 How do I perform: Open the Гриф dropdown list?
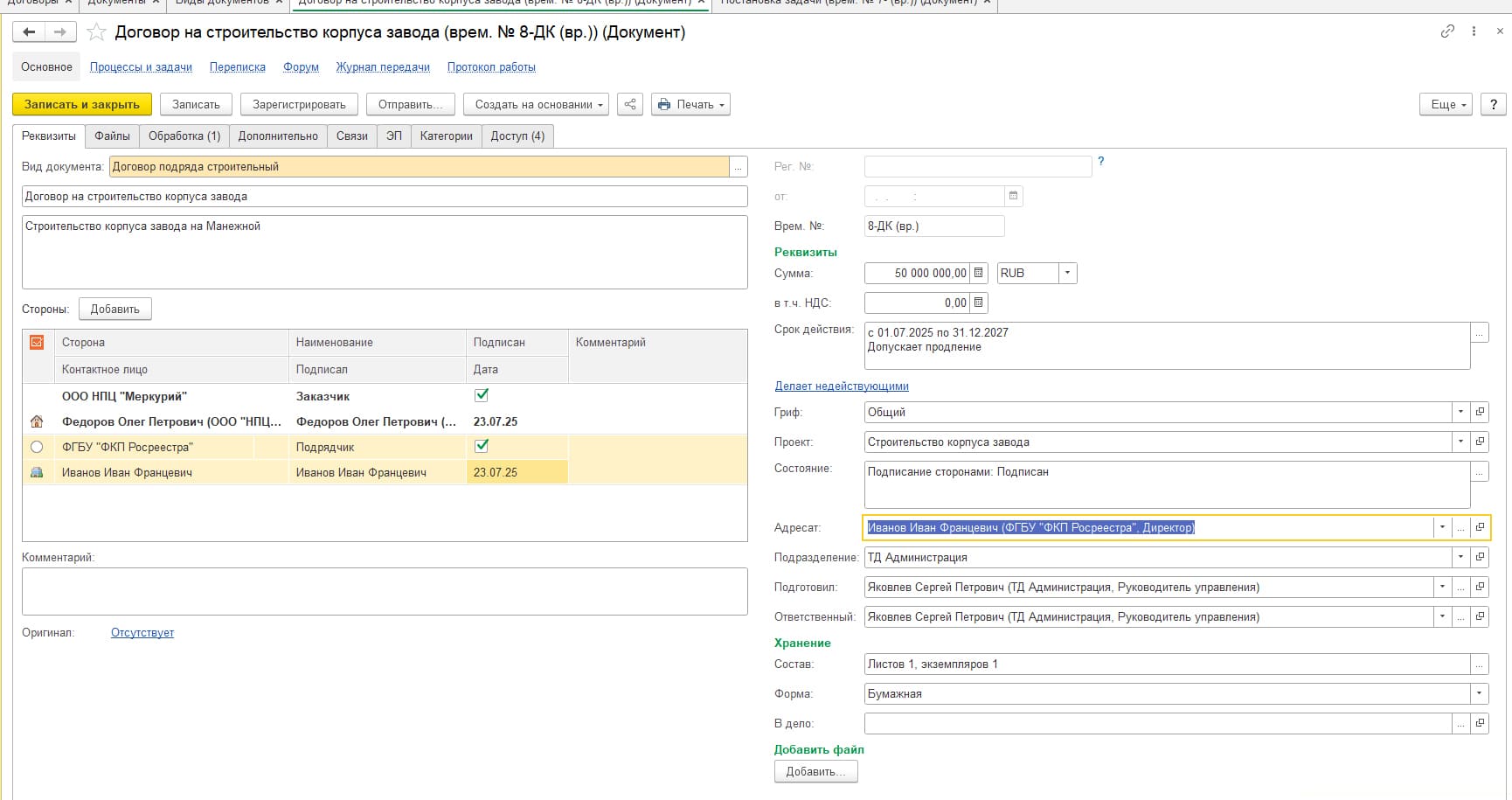1460,412
